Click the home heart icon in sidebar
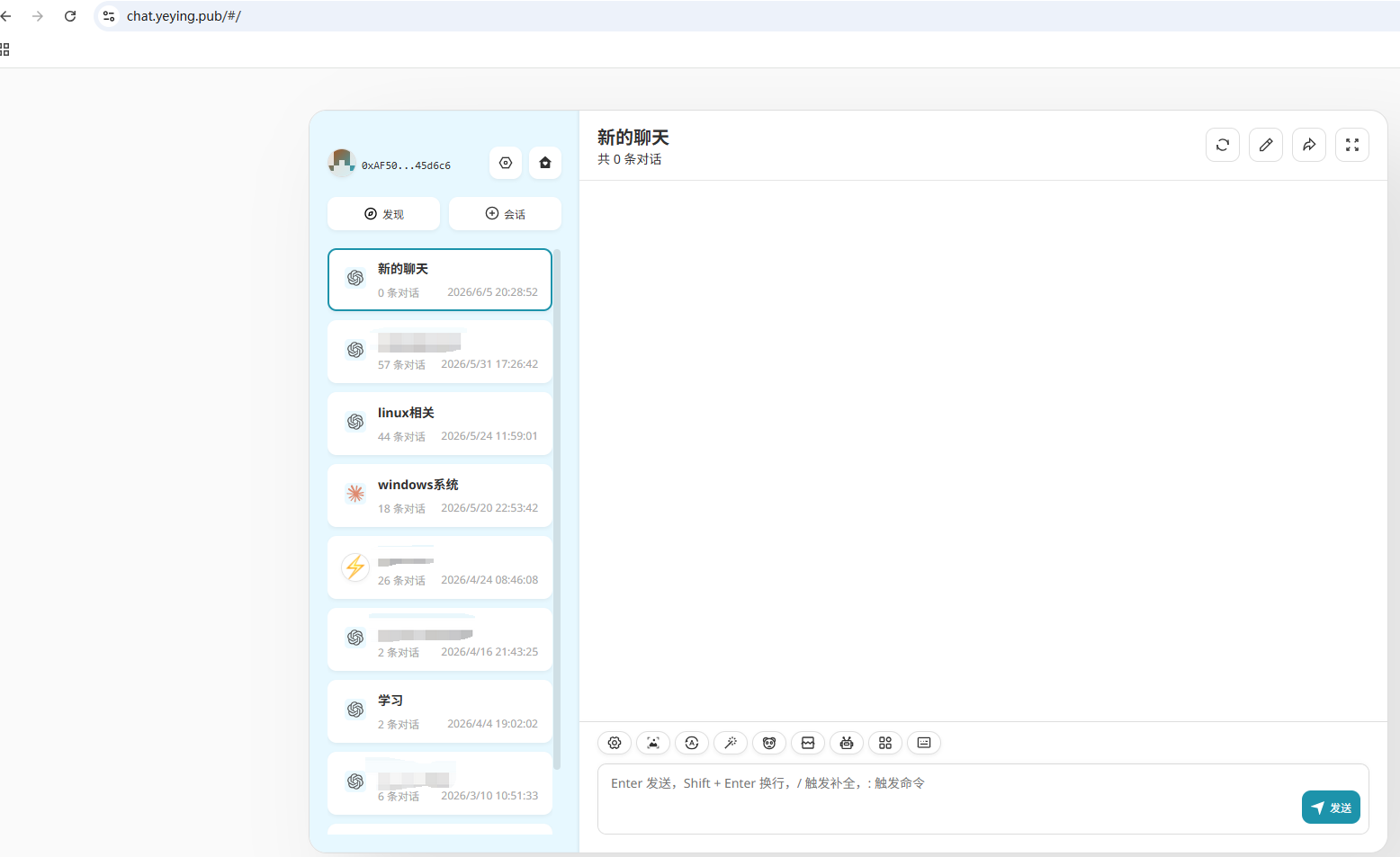Screen dimensions: 1400x857 [x=545, y=163]
